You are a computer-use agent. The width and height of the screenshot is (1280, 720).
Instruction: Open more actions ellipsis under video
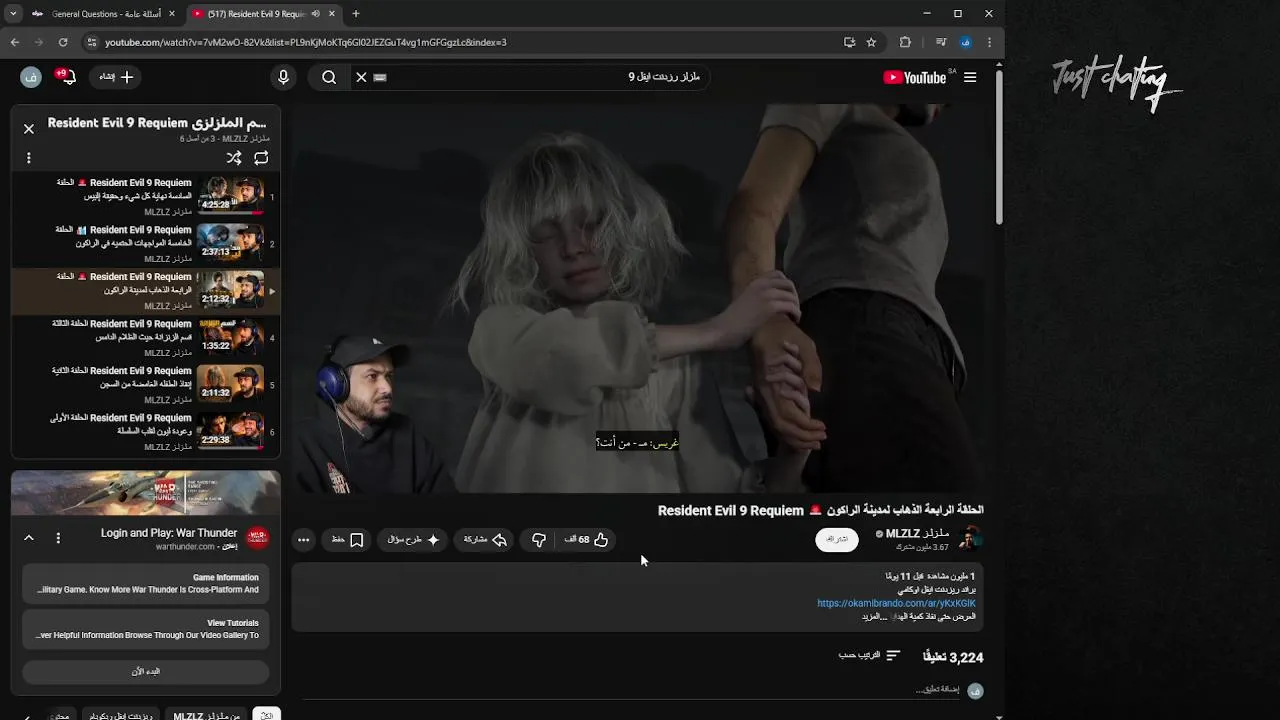click(x=303, y=540)
